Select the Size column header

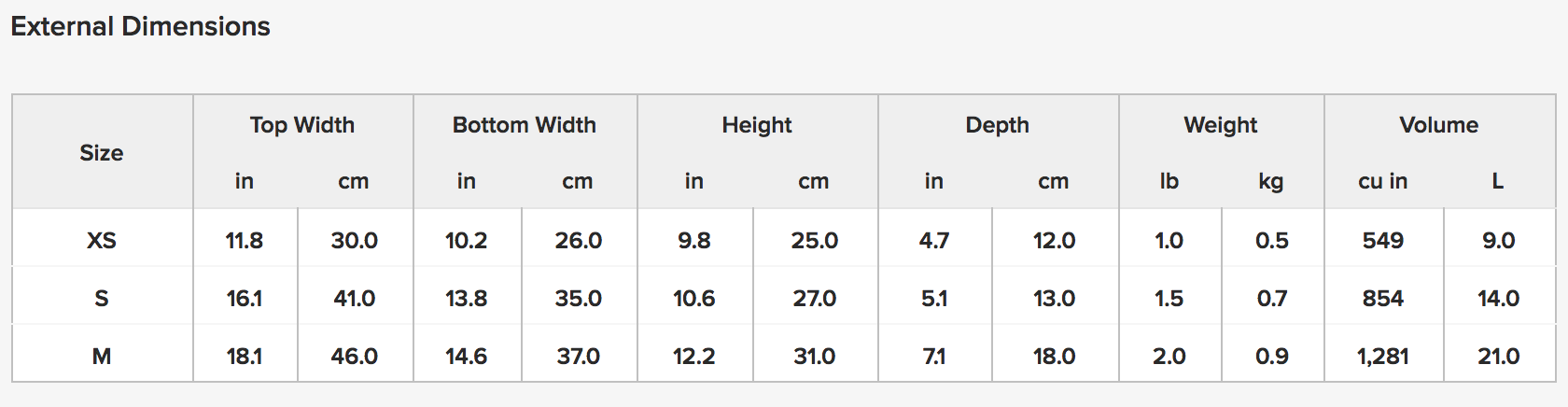point(102,152)
